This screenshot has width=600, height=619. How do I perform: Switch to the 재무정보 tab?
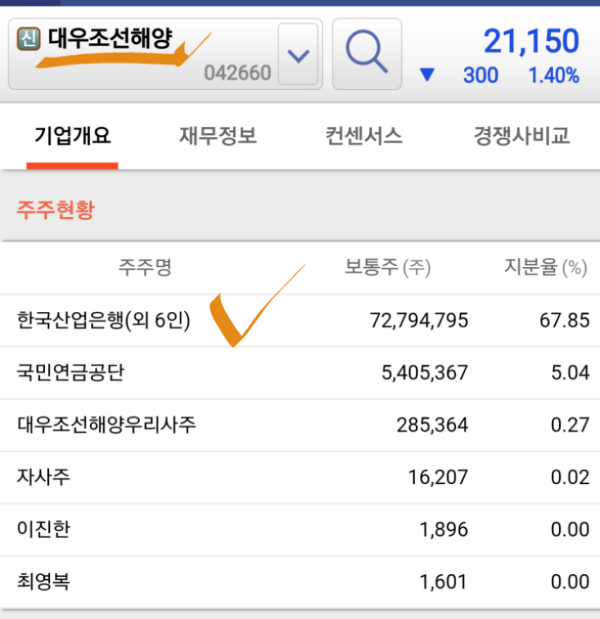coord(218,136)
